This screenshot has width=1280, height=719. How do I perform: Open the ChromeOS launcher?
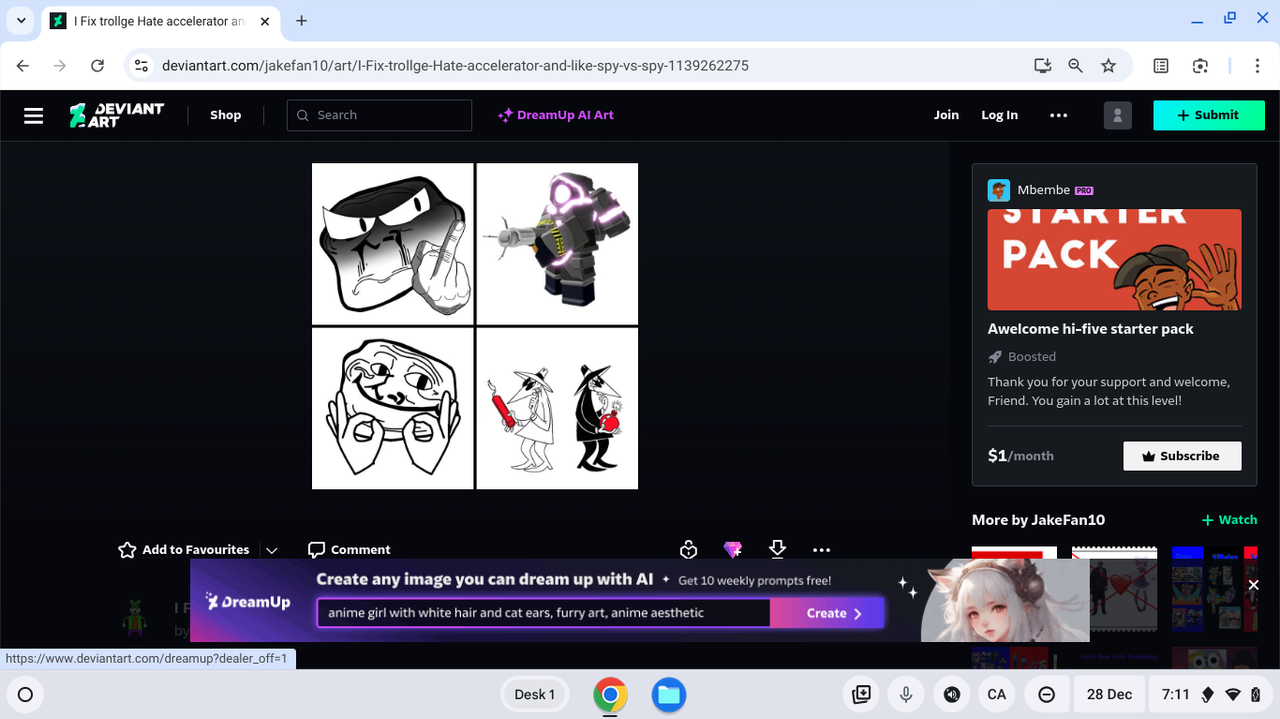[x=26, y=695]
